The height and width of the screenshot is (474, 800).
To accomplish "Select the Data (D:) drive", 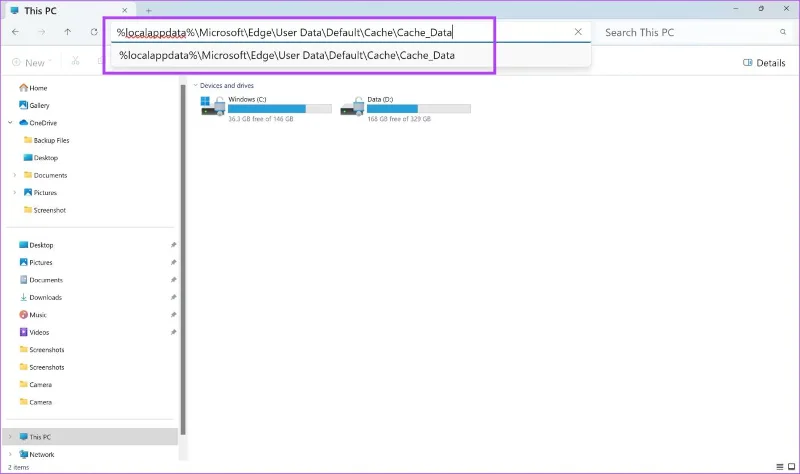I will pos(405,108).
